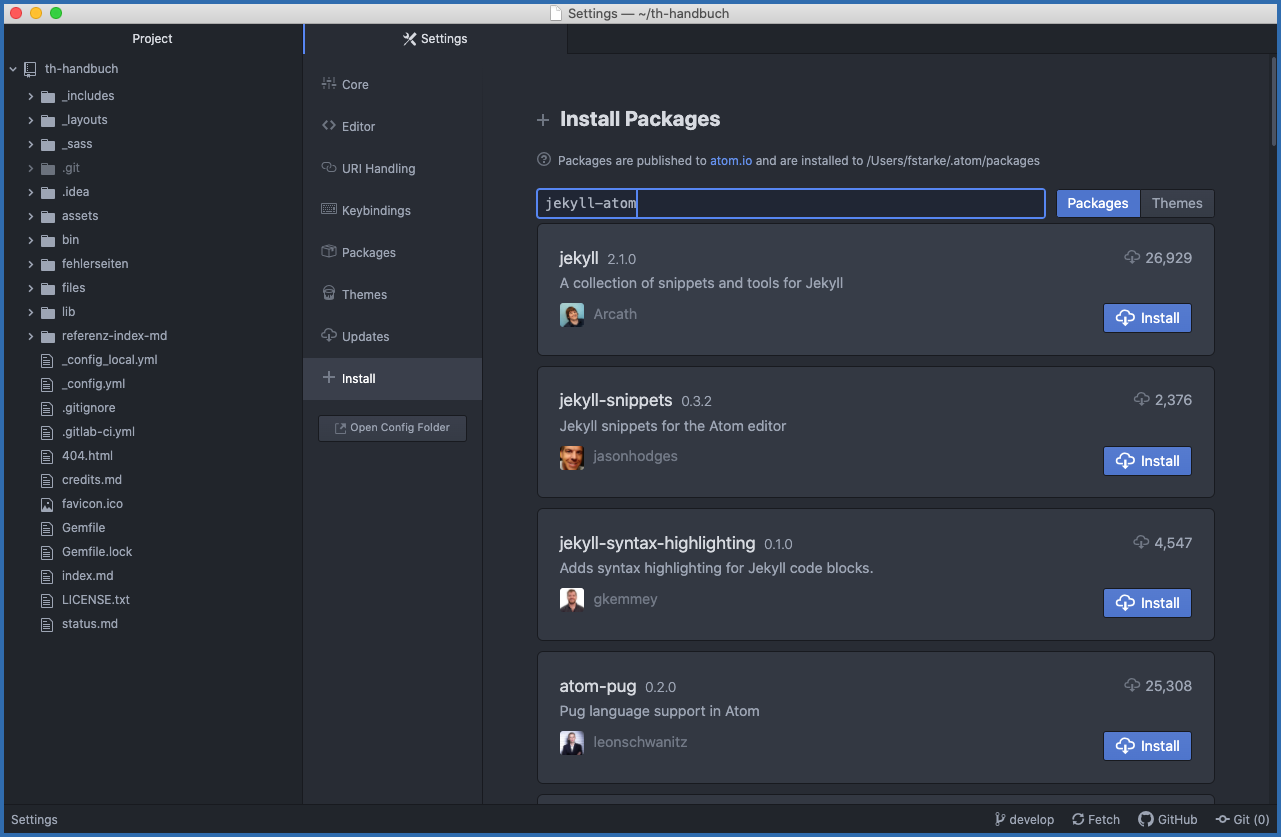The width and height of the screenshot is (1281, 837).
Task: Expand the _includes folder
Action: (x=31, y=96)
